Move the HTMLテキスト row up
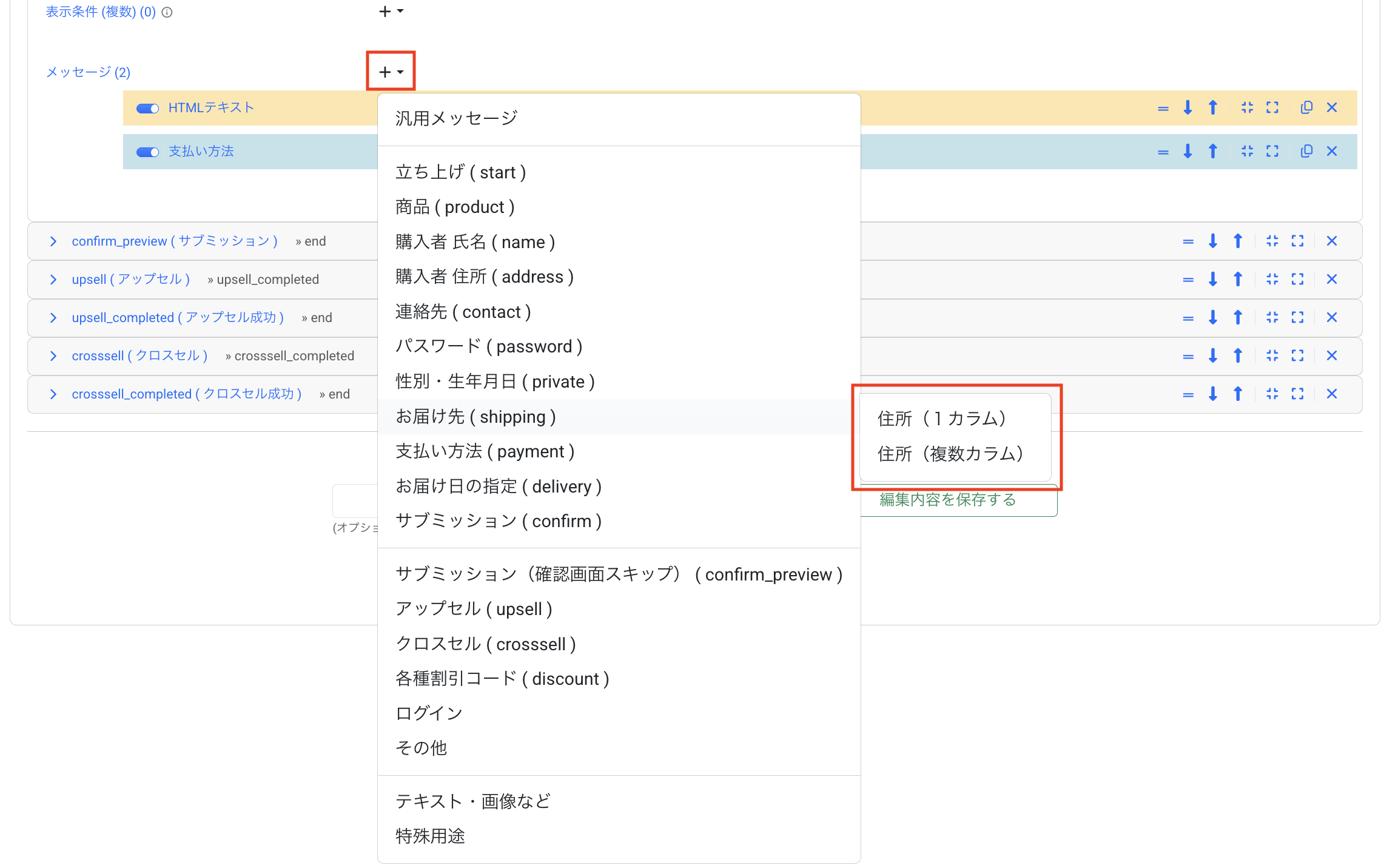Viewport: 1384px width, 868px height. [x=1212, y=107]
